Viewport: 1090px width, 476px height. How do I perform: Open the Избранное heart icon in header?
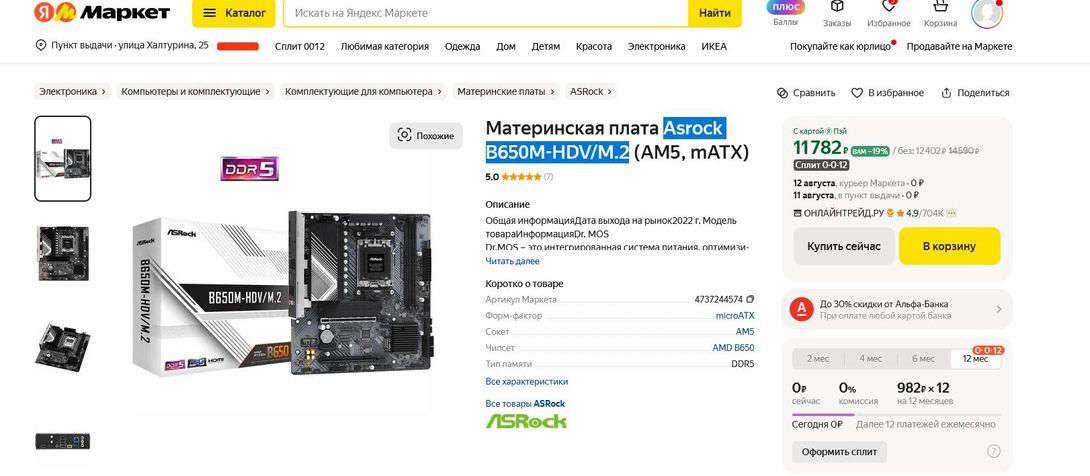888,7
